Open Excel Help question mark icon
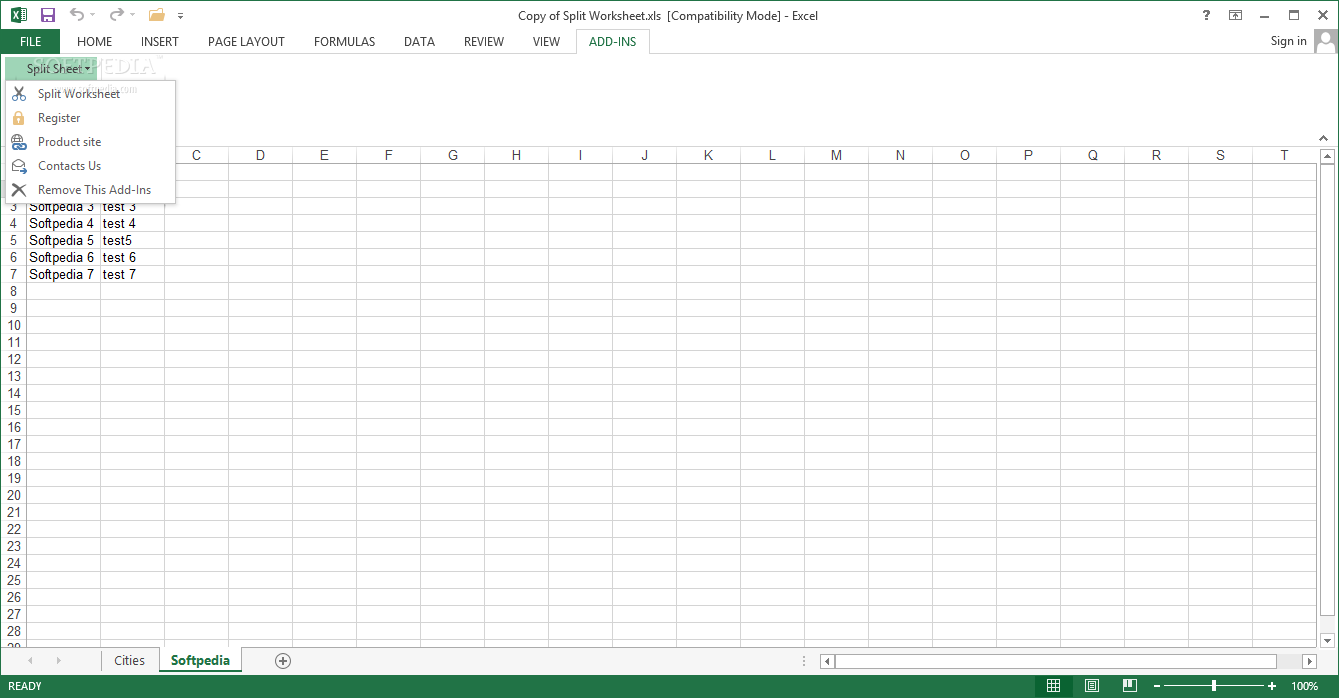This screenshot has width=1339, height=698. tap(1205, 15)
